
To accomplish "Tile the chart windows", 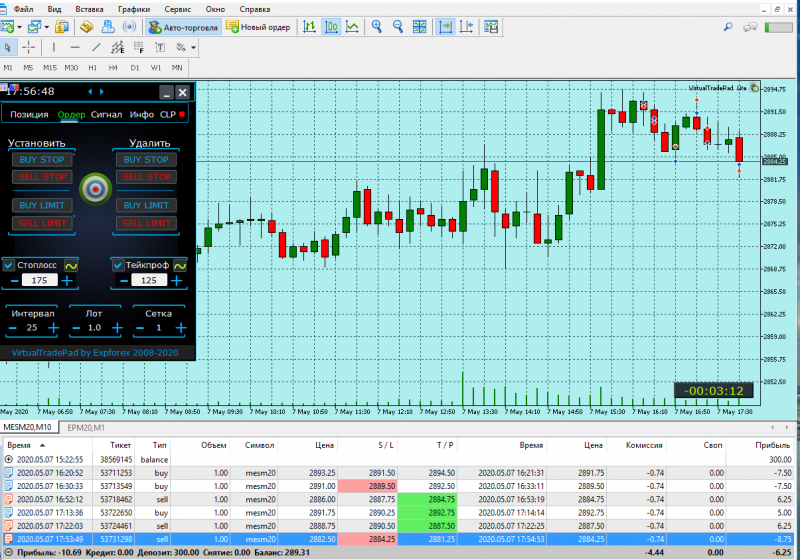I will (x=419, y=27).
